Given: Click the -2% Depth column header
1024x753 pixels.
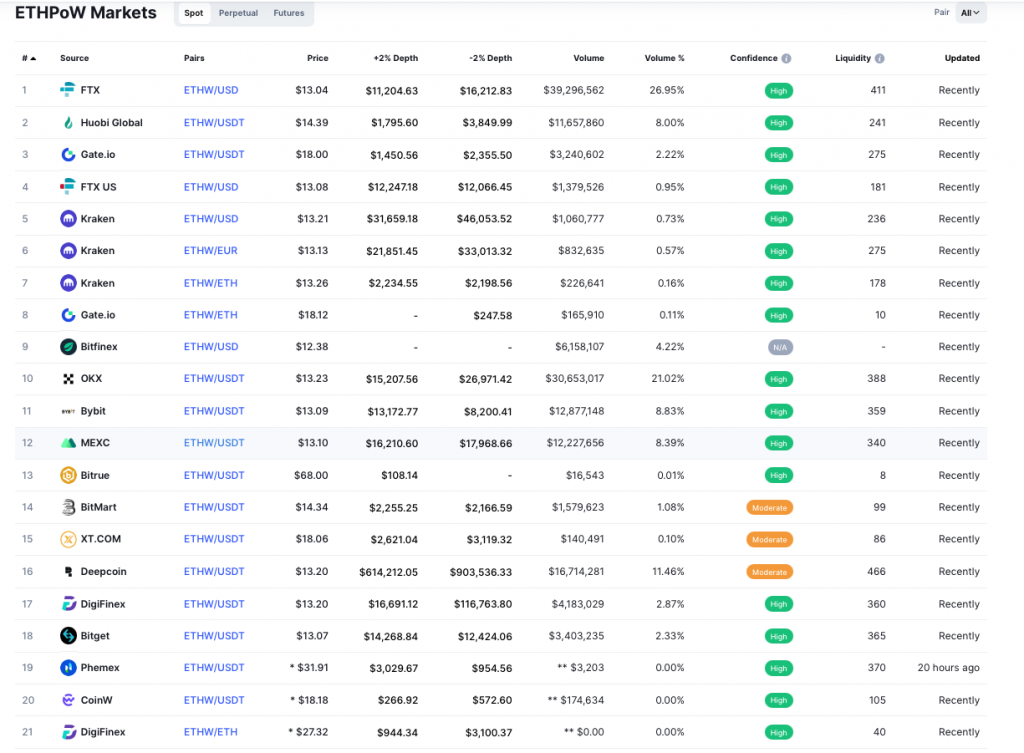Looking at the screenshot, I should (490, 58).
